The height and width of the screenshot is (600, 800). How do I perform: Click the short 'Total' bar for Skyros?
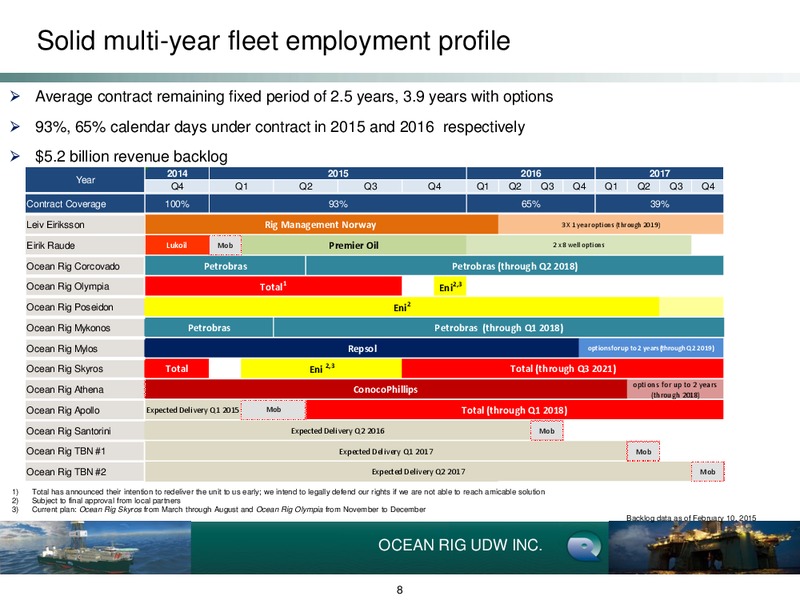pyautogui.click(x=177, y=368)
